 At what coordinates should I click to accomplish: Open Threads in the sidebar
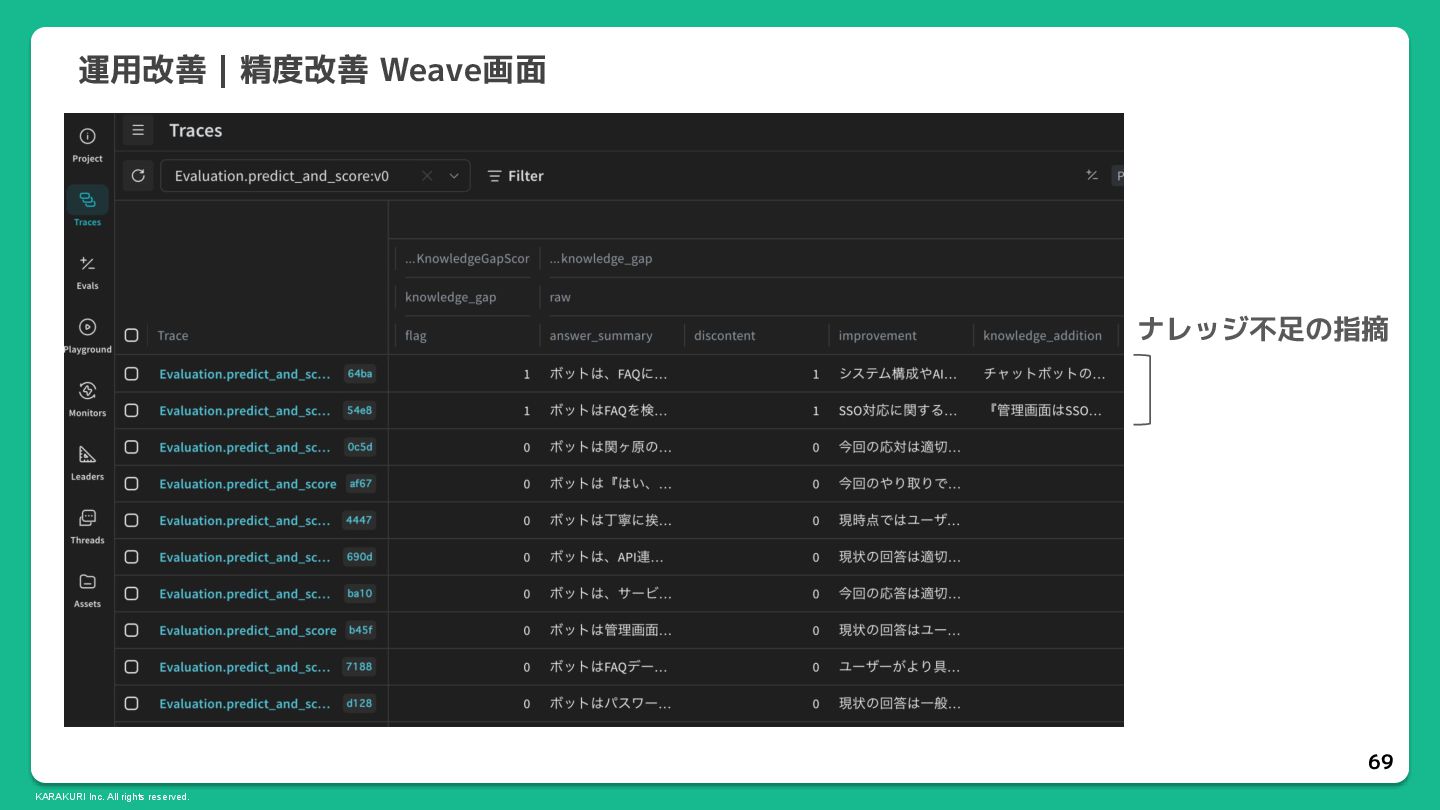tap(88, 525)
